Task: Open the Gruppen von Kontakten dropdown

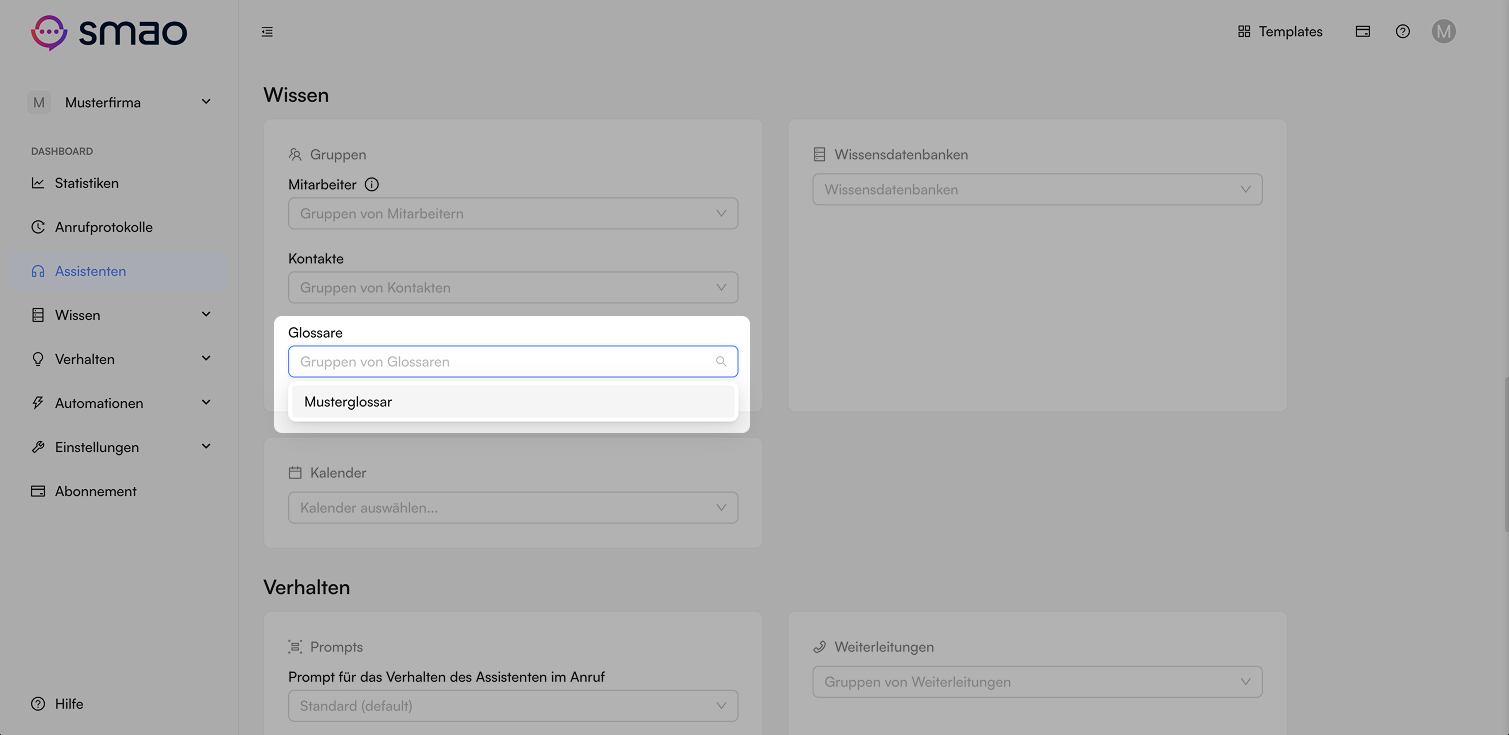Action: (513, 287)
